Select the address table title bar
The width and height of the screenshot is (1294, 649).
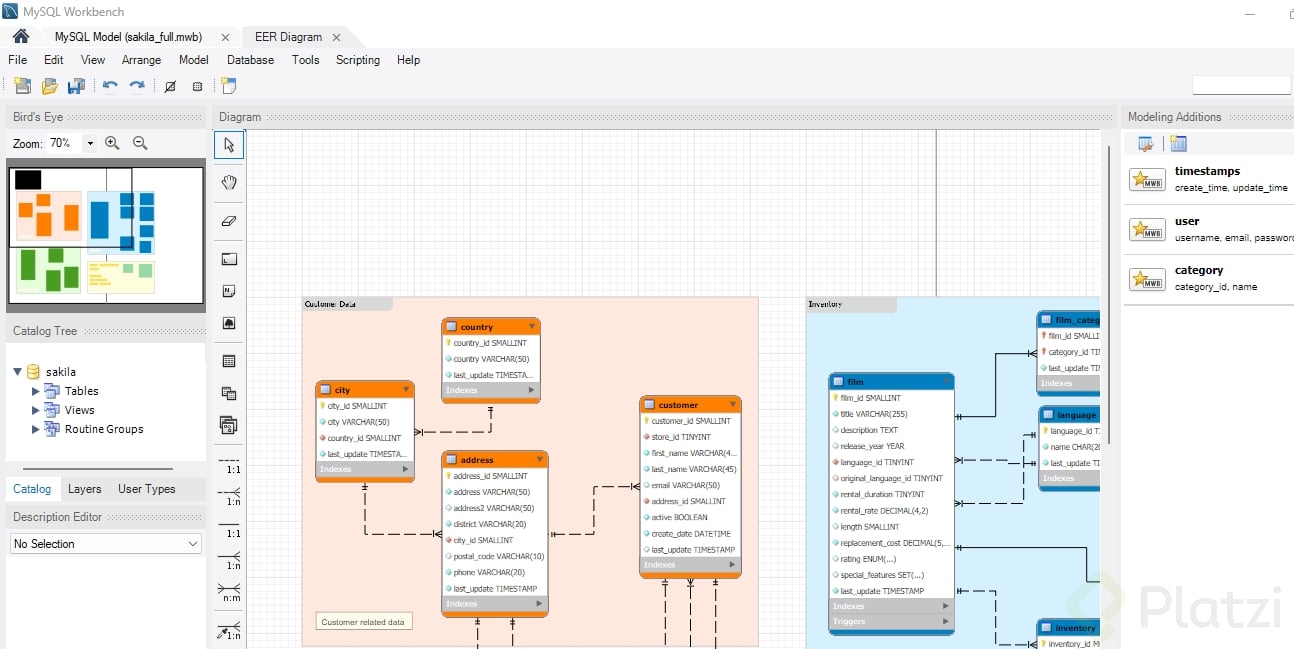(x=495, y=460)
